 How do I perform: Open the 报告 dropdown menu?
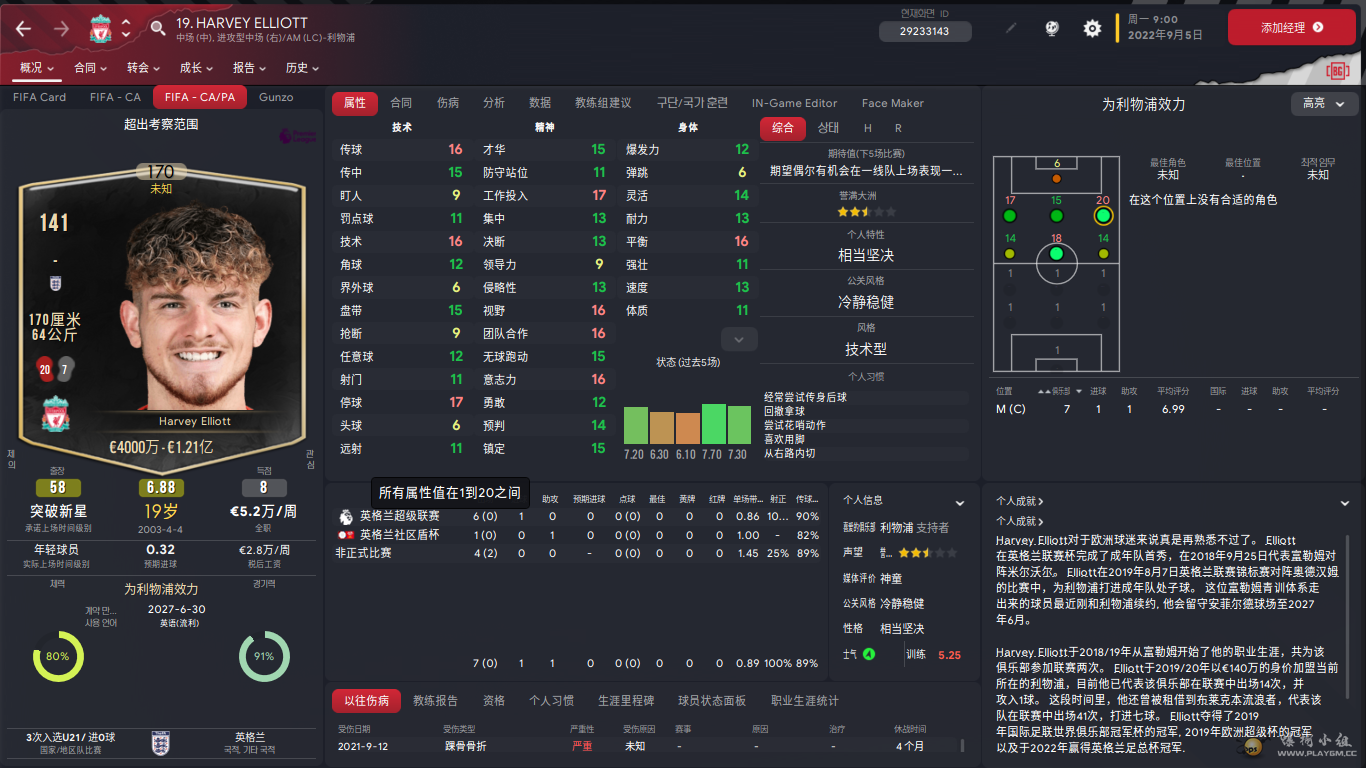[x=249, y=68]
